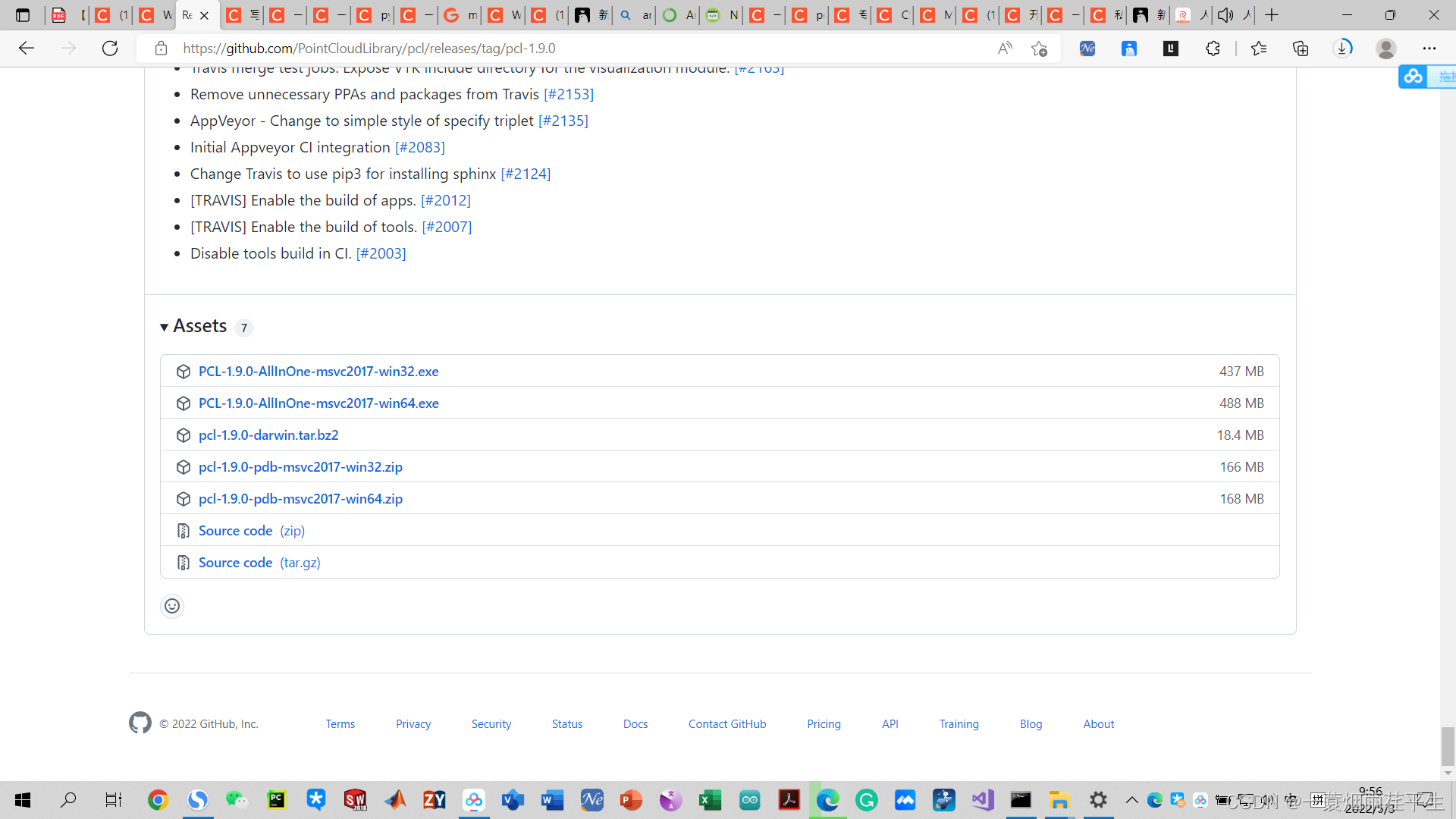Open WeChat from taskbar
Screen dimensions: 1456x819
point(237,800)
